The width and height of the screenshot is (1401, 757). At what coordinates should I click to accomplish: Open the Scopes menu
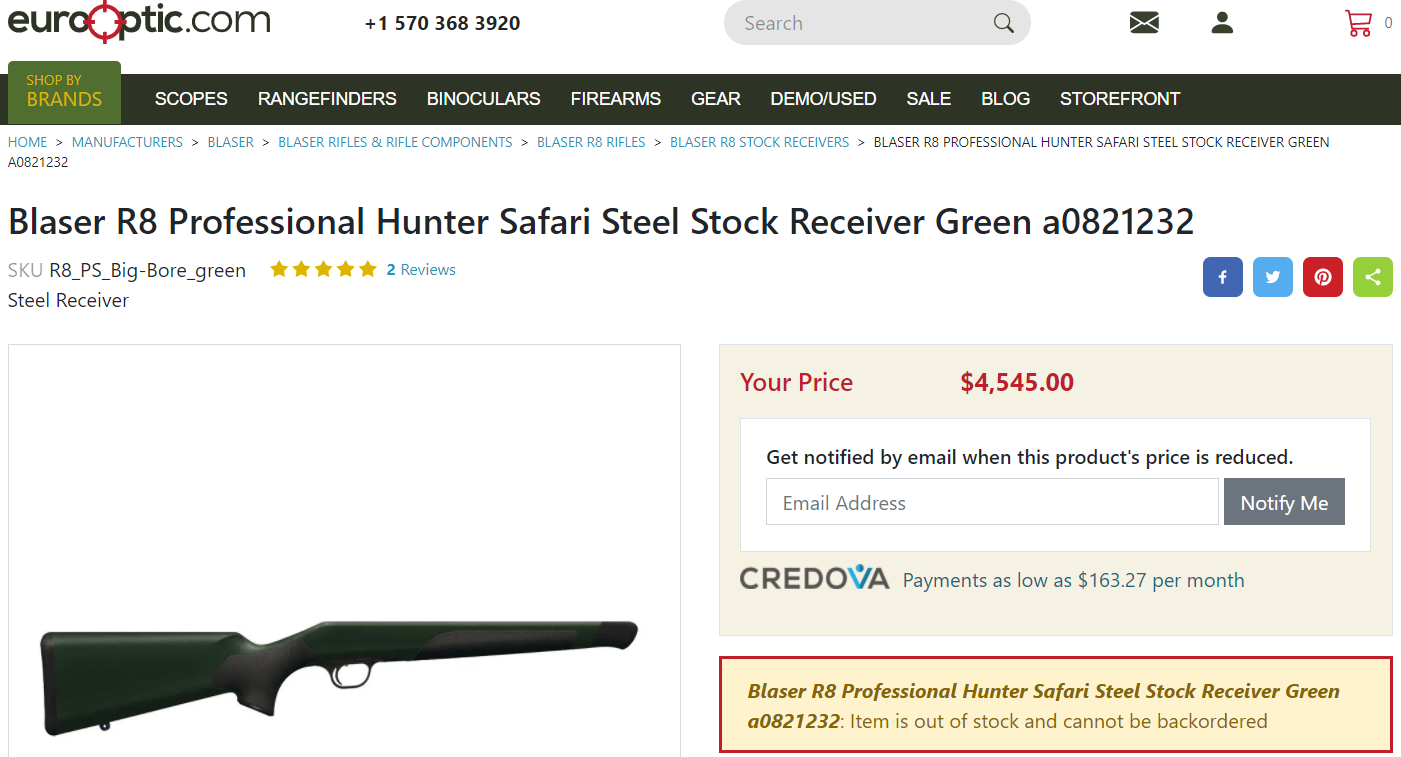[191, 99]
